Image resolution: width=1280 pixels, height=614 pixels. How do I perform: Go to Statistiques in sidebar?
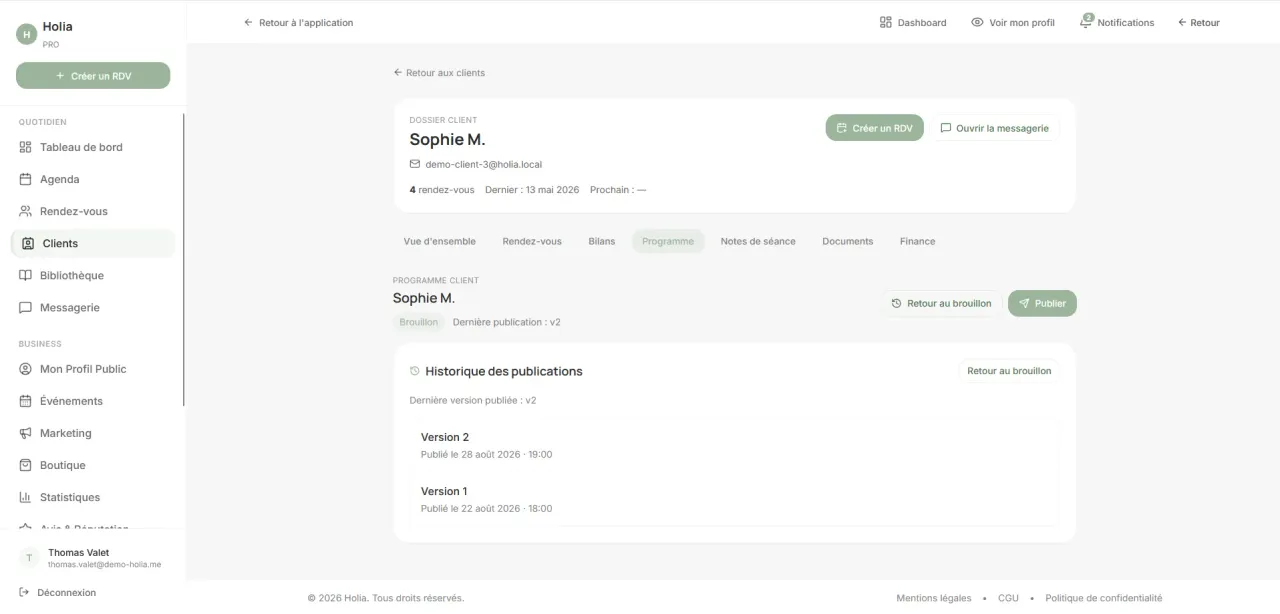click(x=93, y=497)
